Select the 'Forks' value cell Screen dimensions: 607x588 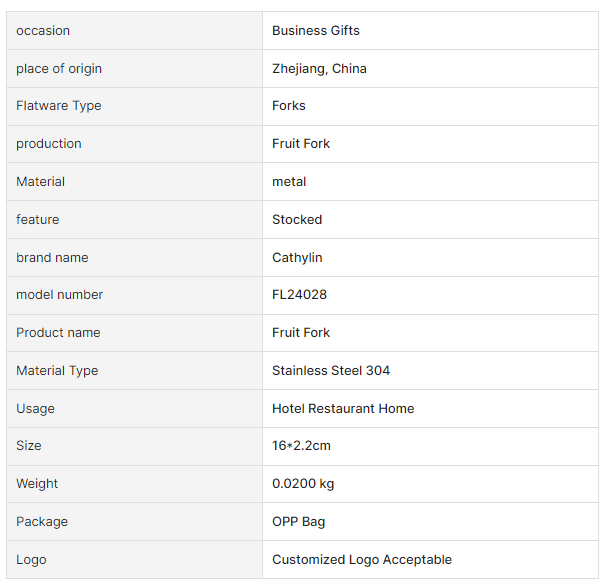[289, 106]
